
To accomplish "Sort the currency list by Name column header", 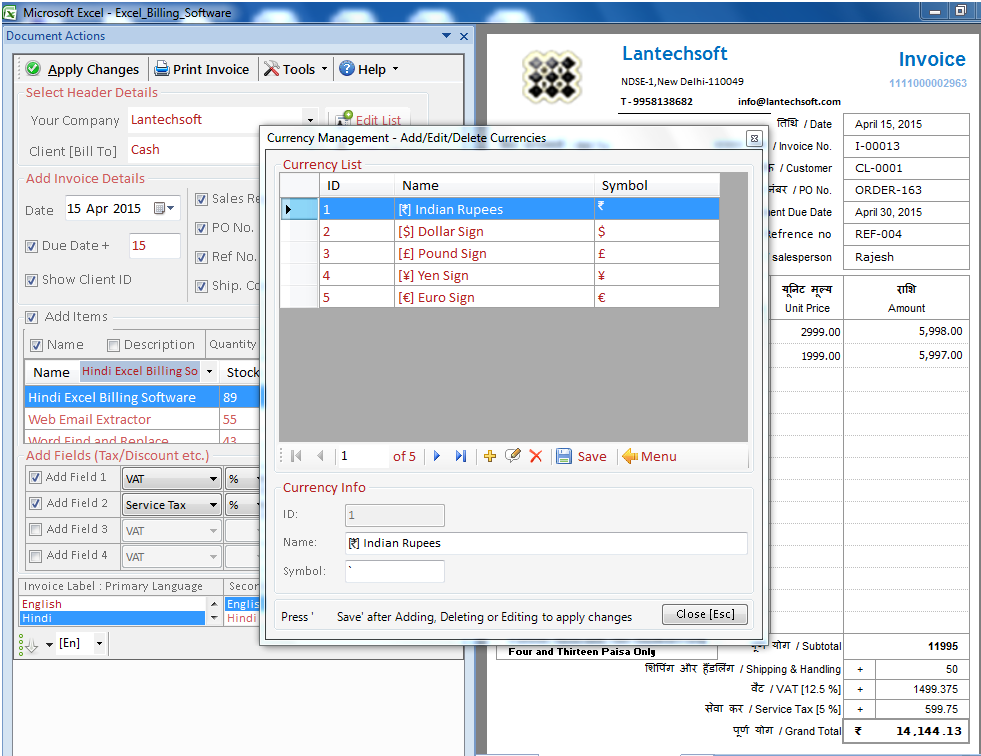I will (x=494, y=185).
